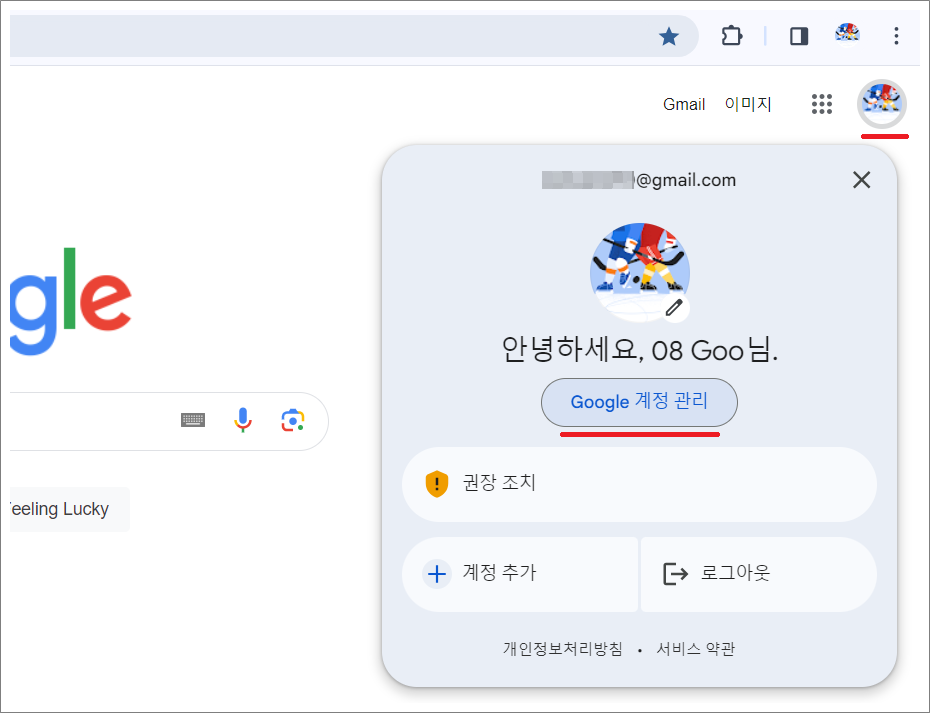Open the 이미지 link
The image size is (930, 713).
point(747,104)
